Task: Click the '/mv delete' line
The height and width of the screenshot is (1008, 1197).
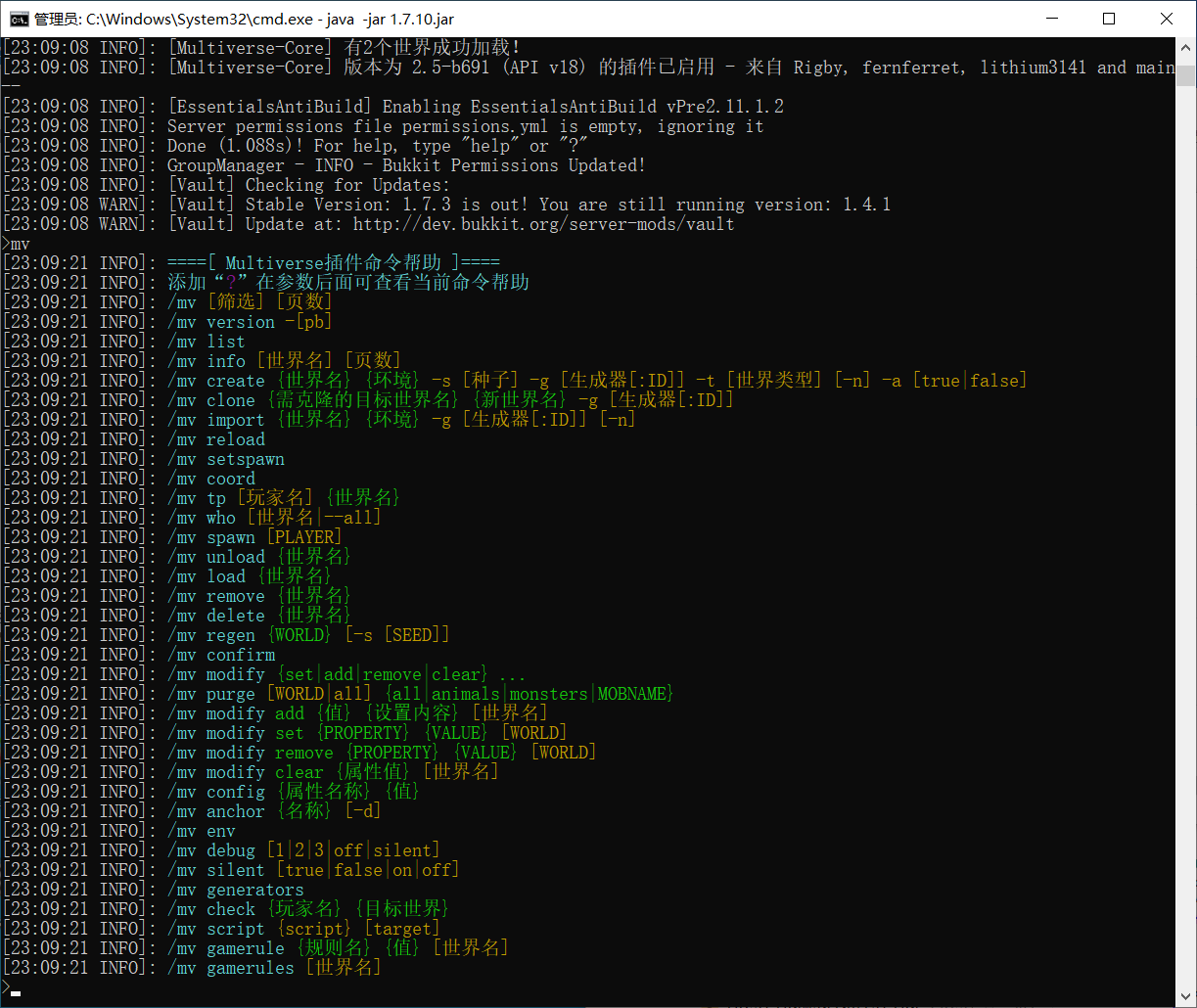Action: pyautogui.click(x=177, y=616)
